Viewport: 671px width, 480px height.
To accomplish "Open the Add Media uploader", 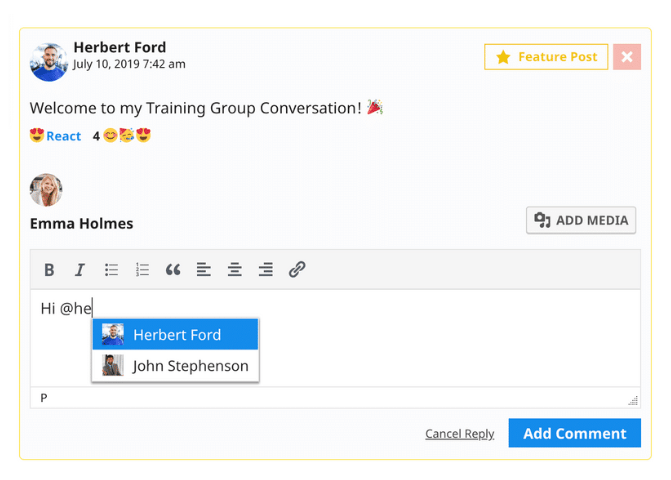I will (x=581, y=220).
